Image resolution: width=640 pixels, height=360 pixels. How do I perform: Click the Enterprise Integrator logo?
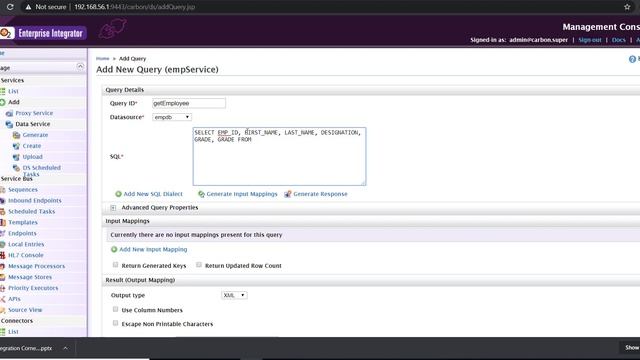pos(43,33)
